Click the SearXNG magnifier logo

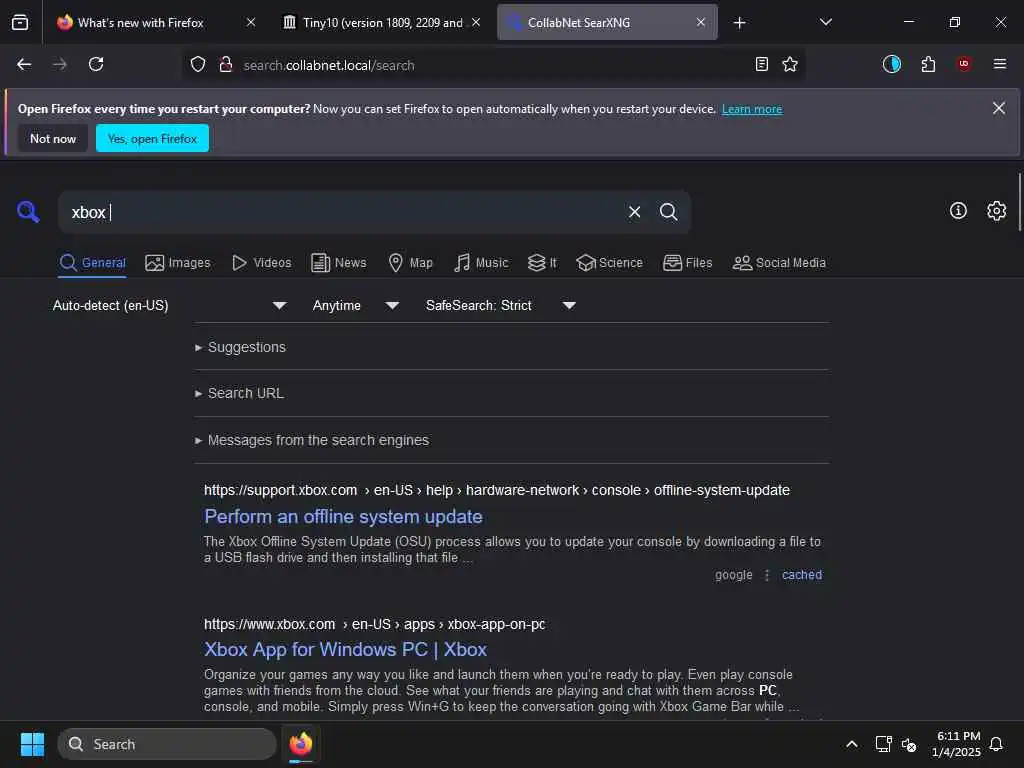(x=28, y=212)
